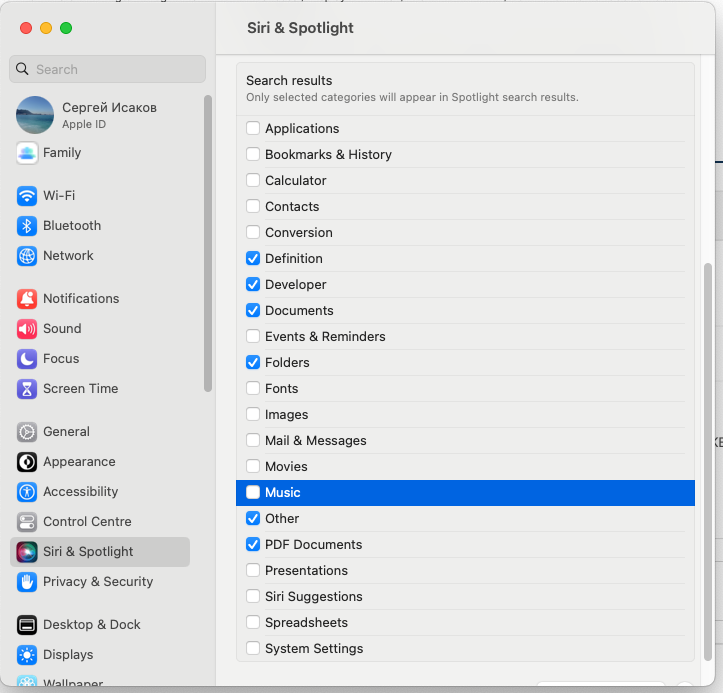Open the Appearance icon in sidebar
Viewport: 723px width, 693px height.
[x=27, y=462]
